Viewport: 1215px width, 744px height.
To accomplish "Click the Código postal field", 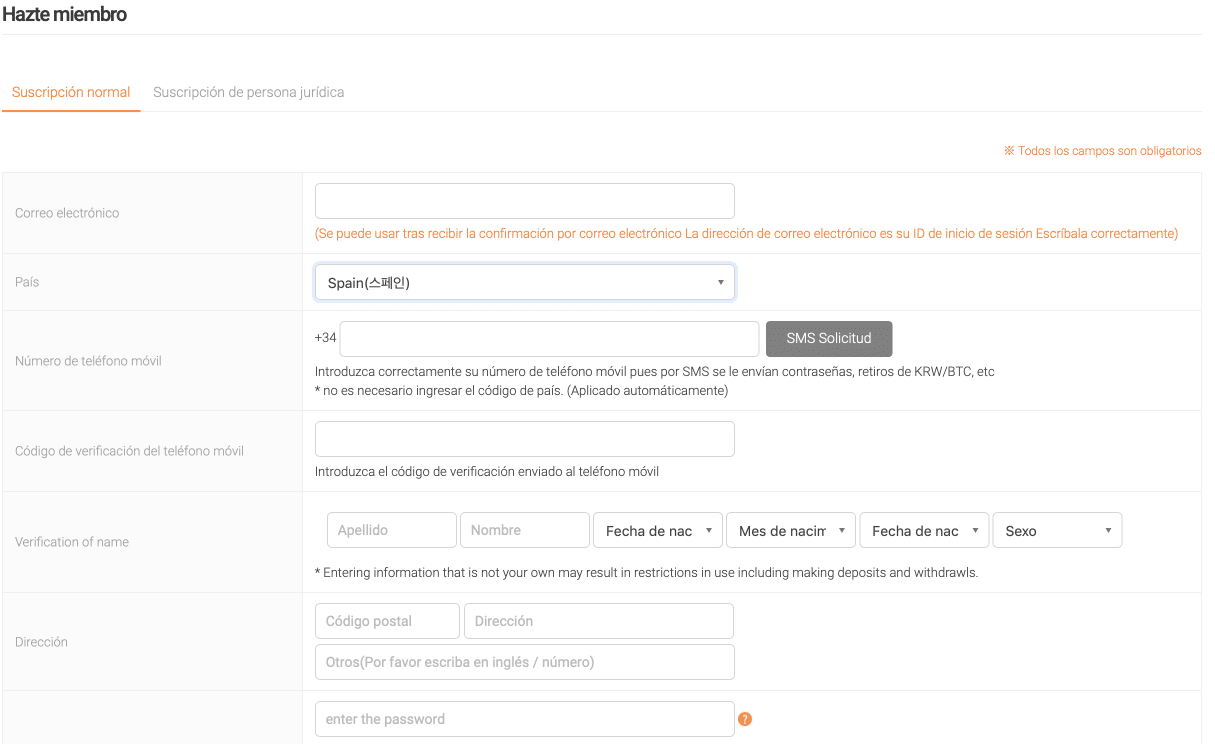I will point(388,621).
